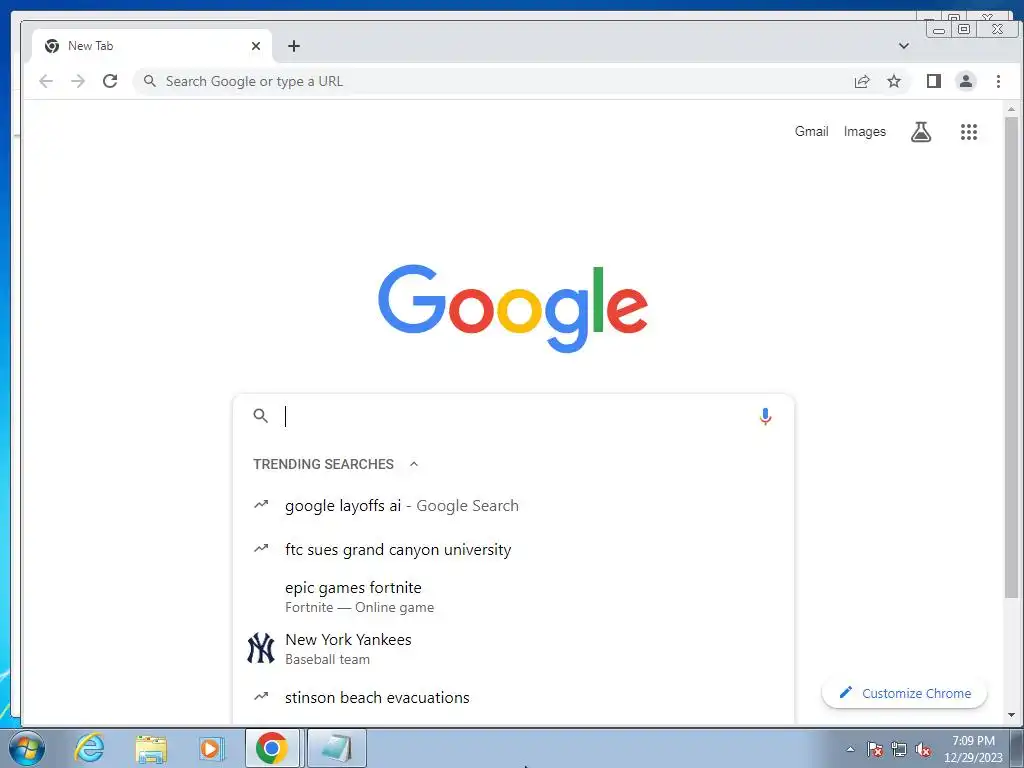Image resolution: width=1024 pixels, height=768 pixels.
Task: Close the New Tab tab
Action: 256,46
